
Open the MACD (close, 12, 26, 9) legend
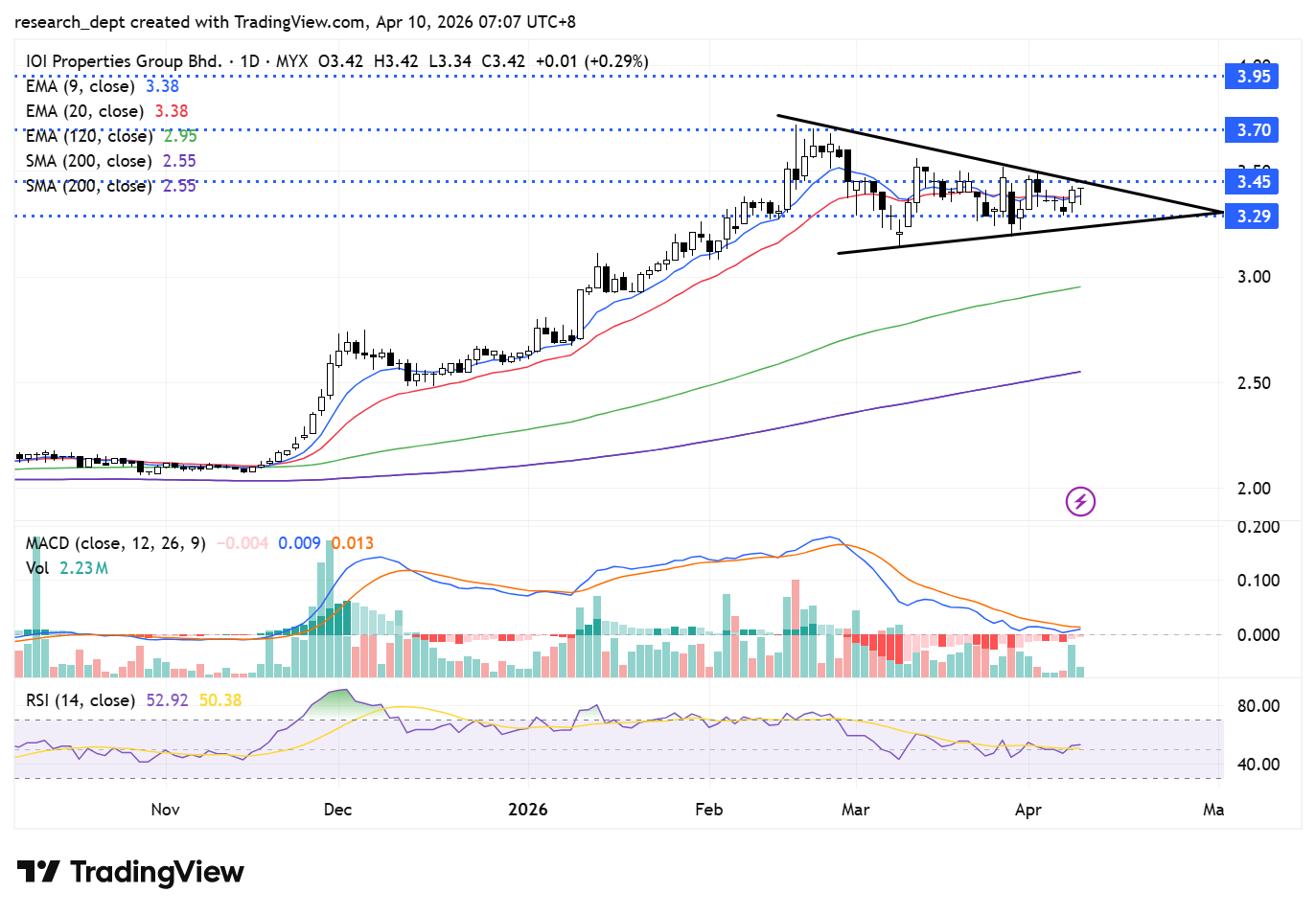[x=115, y=543]
